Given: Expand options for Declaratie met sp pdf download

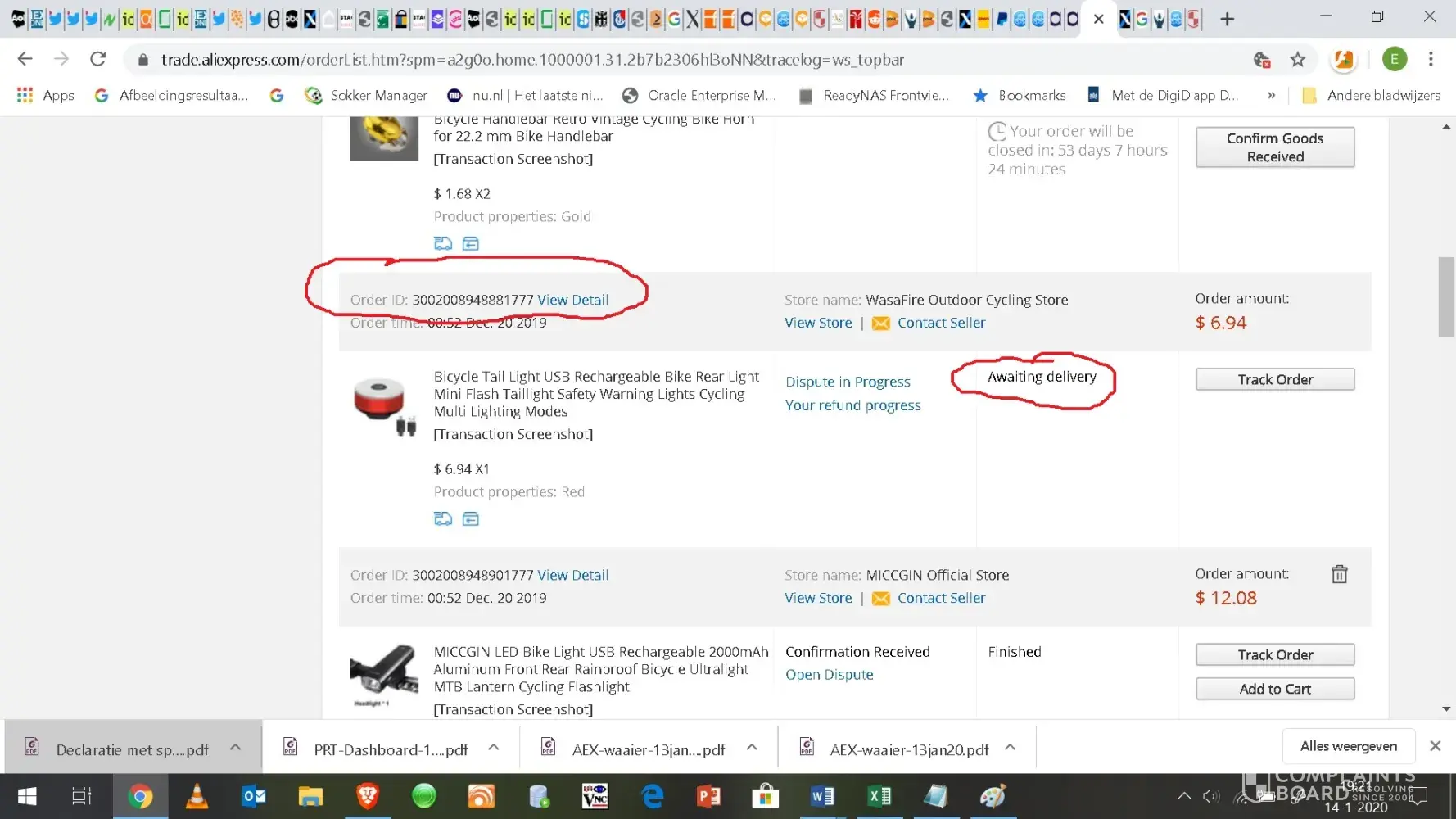Looking at the screenshot, I should point(236,748).
